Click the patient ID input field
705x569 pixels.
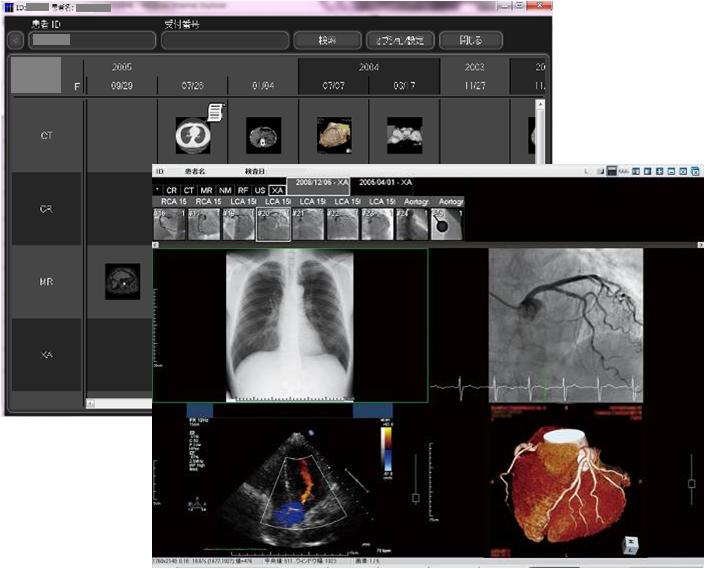click(92, 41)
